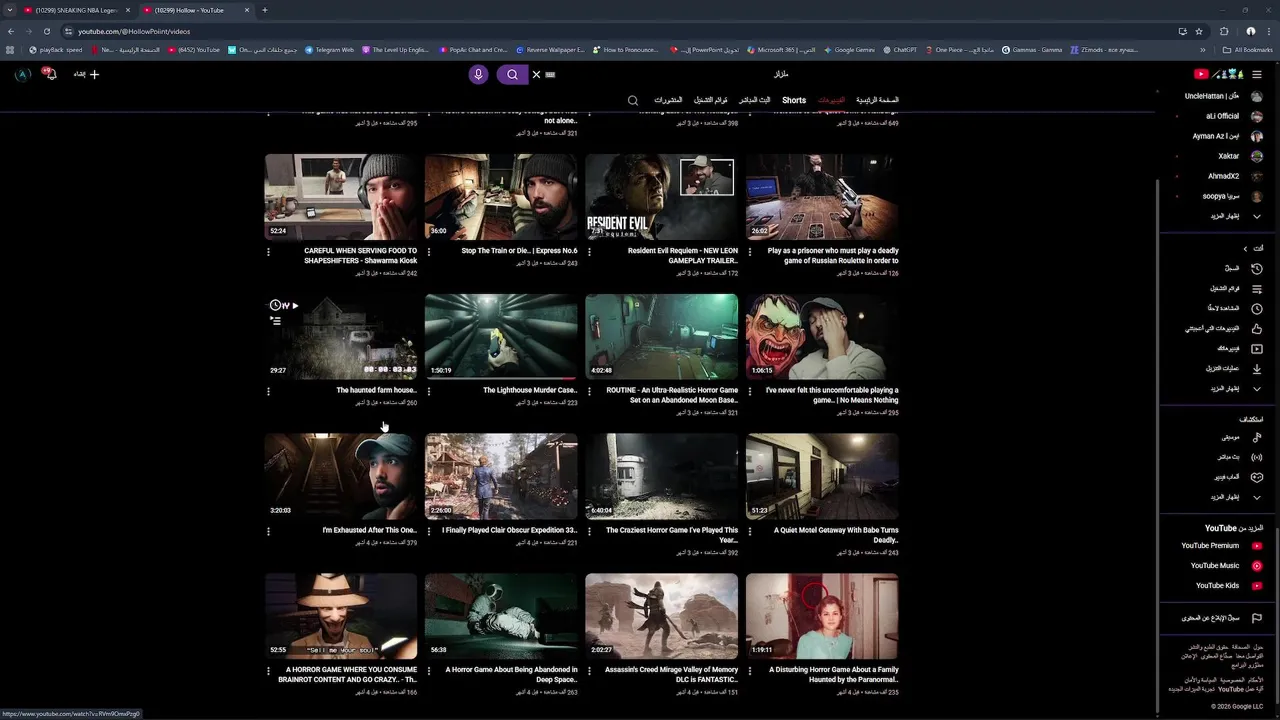Viewport: 1280px width, 720px height.
Task: Open the on-screen keyboard icon in search
Action: point(550,74)
